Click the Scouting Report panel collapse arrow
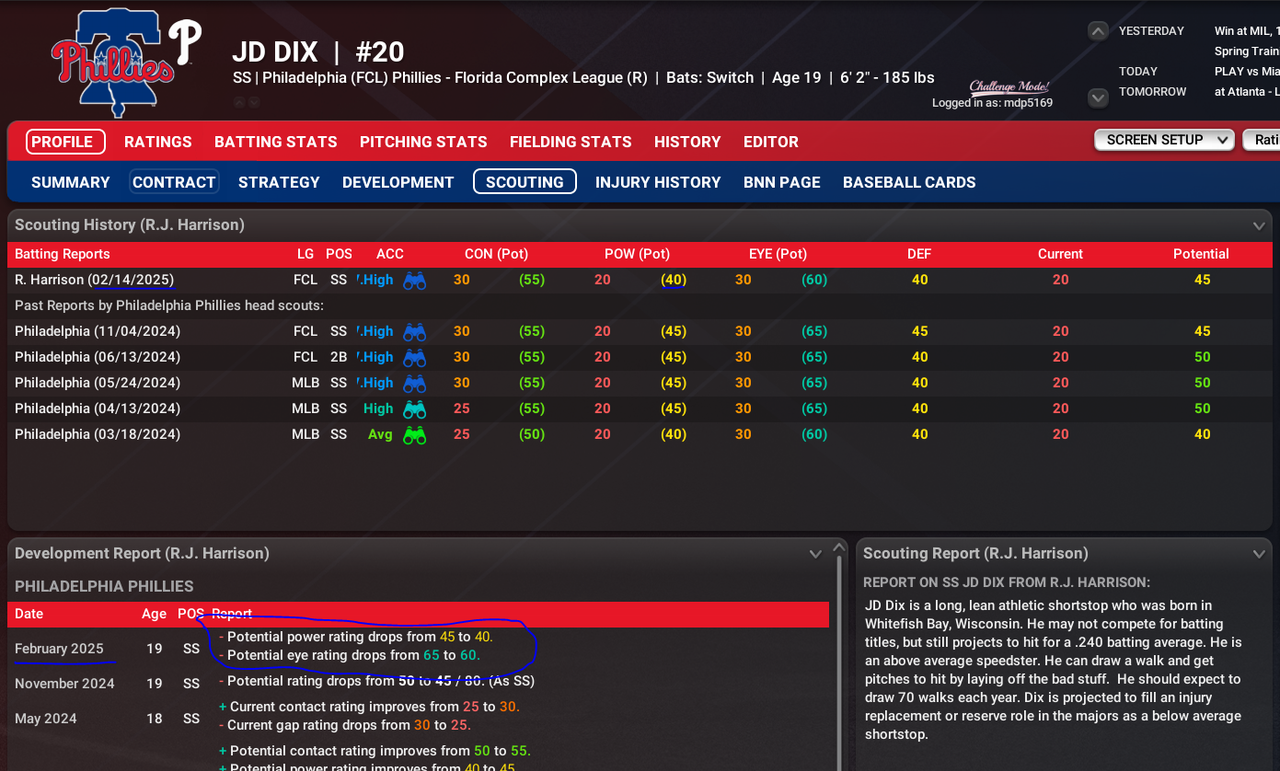Viewport: 1280px width, 771px height. 1258,553
